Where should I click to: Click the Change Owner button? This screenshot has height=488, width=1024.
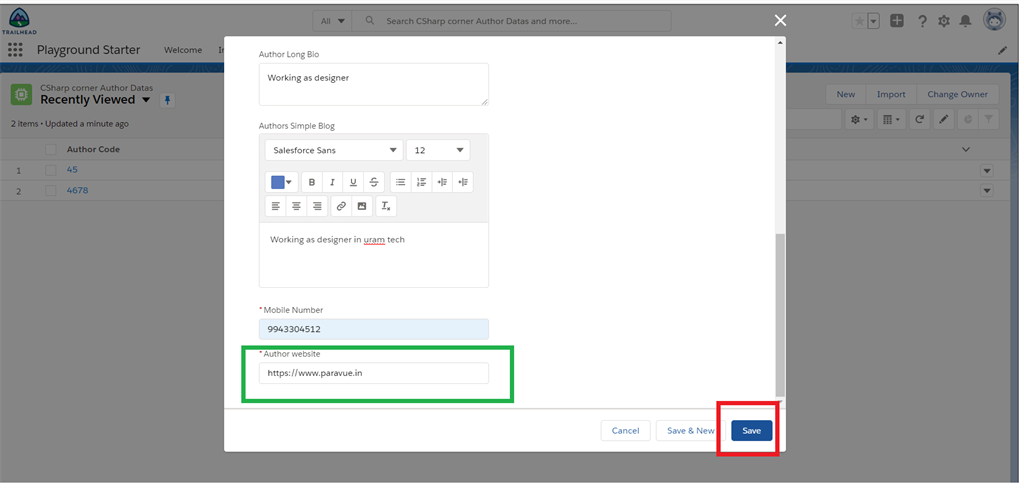point(957,94)
